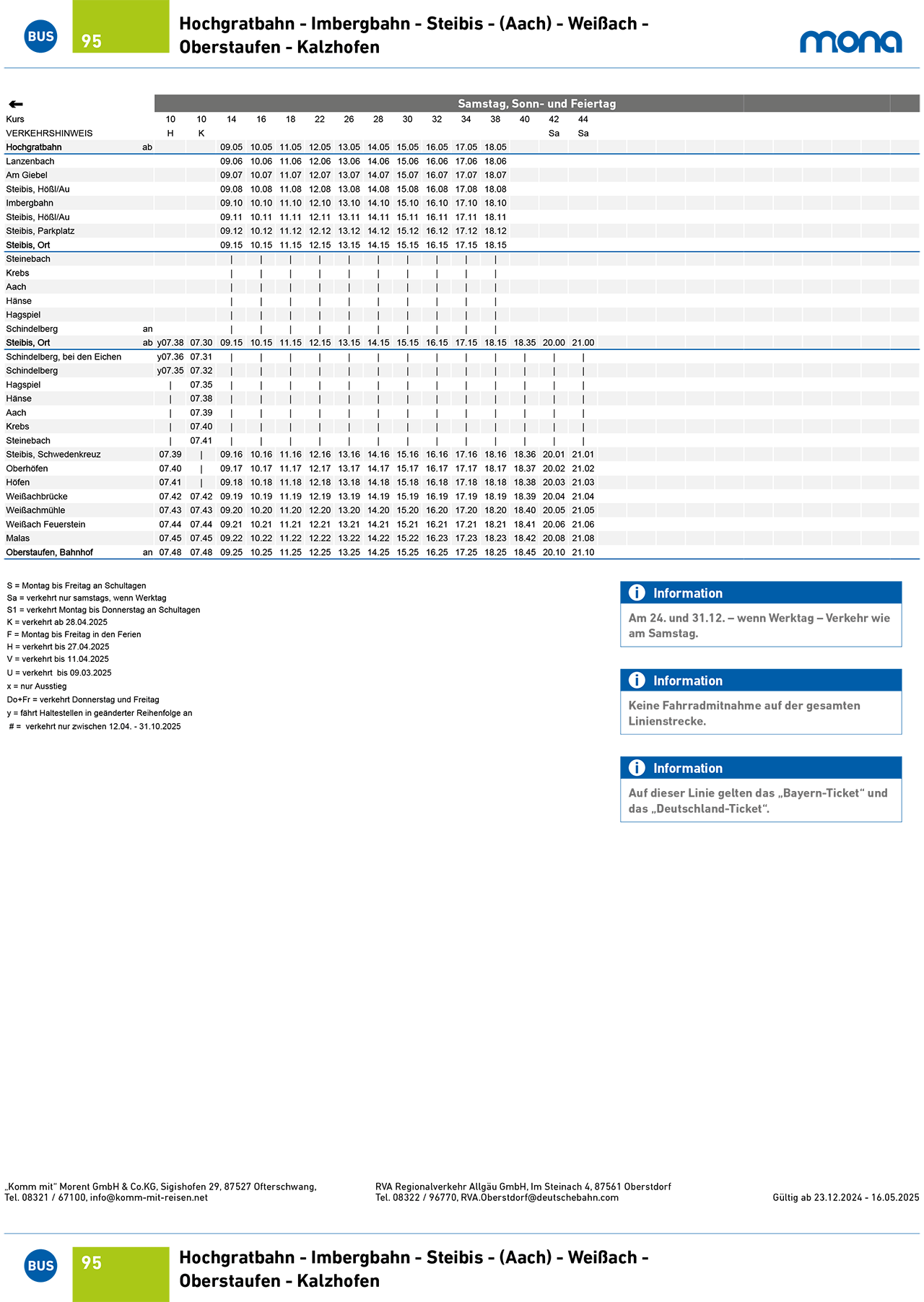Screen dimensions: 924x1302
Task: Click the Schindelberg, bei den Eichen stop
Action: 64,357
